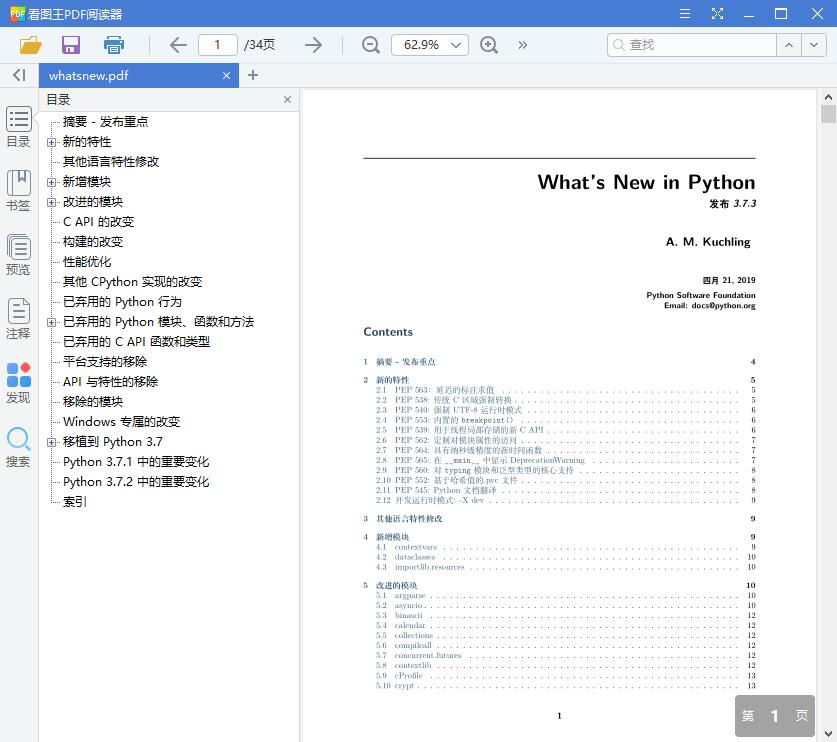Select 移除的模块 outline entry
837x742 pixels.
93,402
